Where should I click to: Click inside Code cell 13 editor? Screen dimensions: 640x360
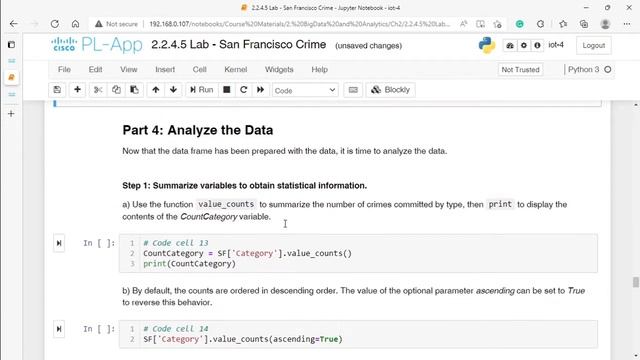click(358, 253)
